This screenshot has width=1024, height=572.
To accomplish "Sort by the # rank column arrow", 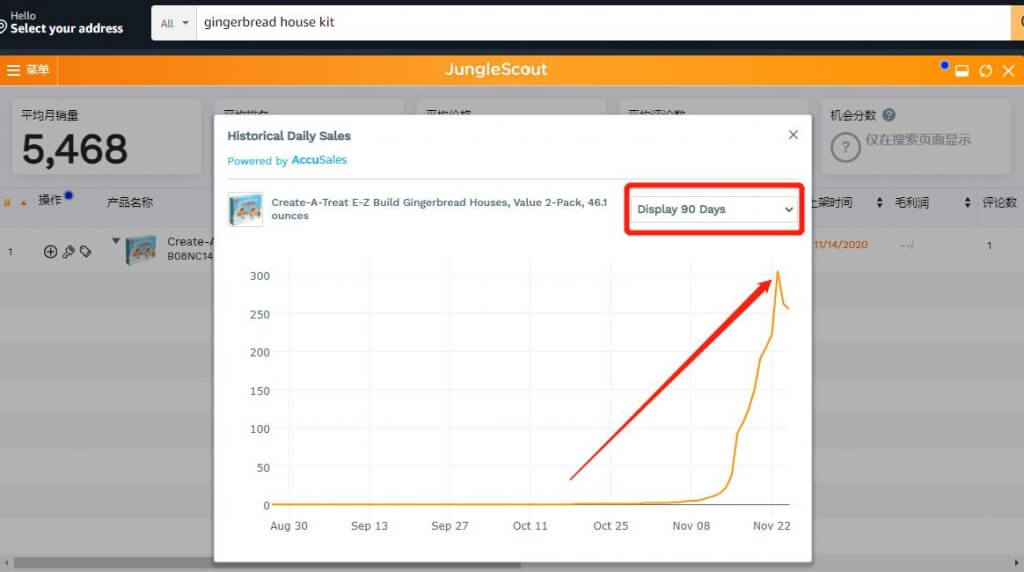I will [24, 203].
